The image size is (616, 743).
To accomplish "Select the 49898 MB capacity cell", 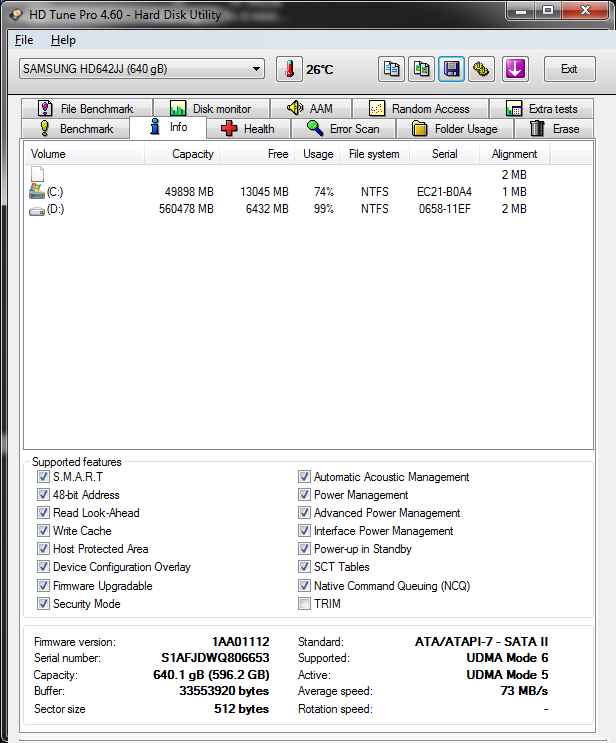I will [x=189, y=192].
